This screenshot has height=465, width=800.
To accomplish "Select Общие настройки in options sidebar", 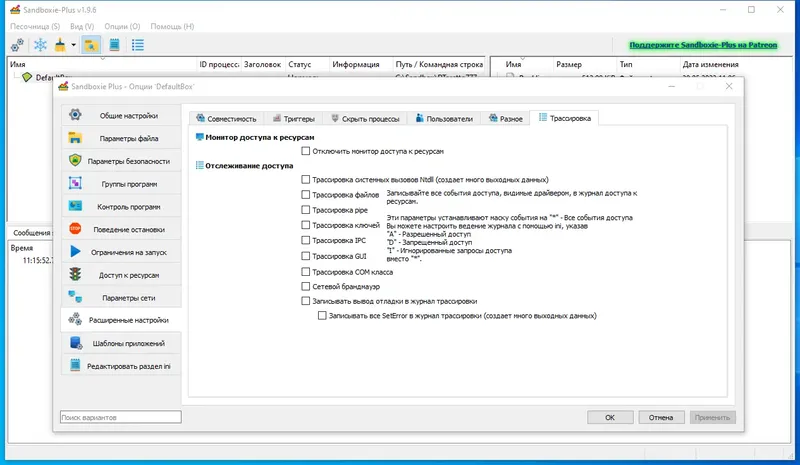I will (x=121, y=115).
